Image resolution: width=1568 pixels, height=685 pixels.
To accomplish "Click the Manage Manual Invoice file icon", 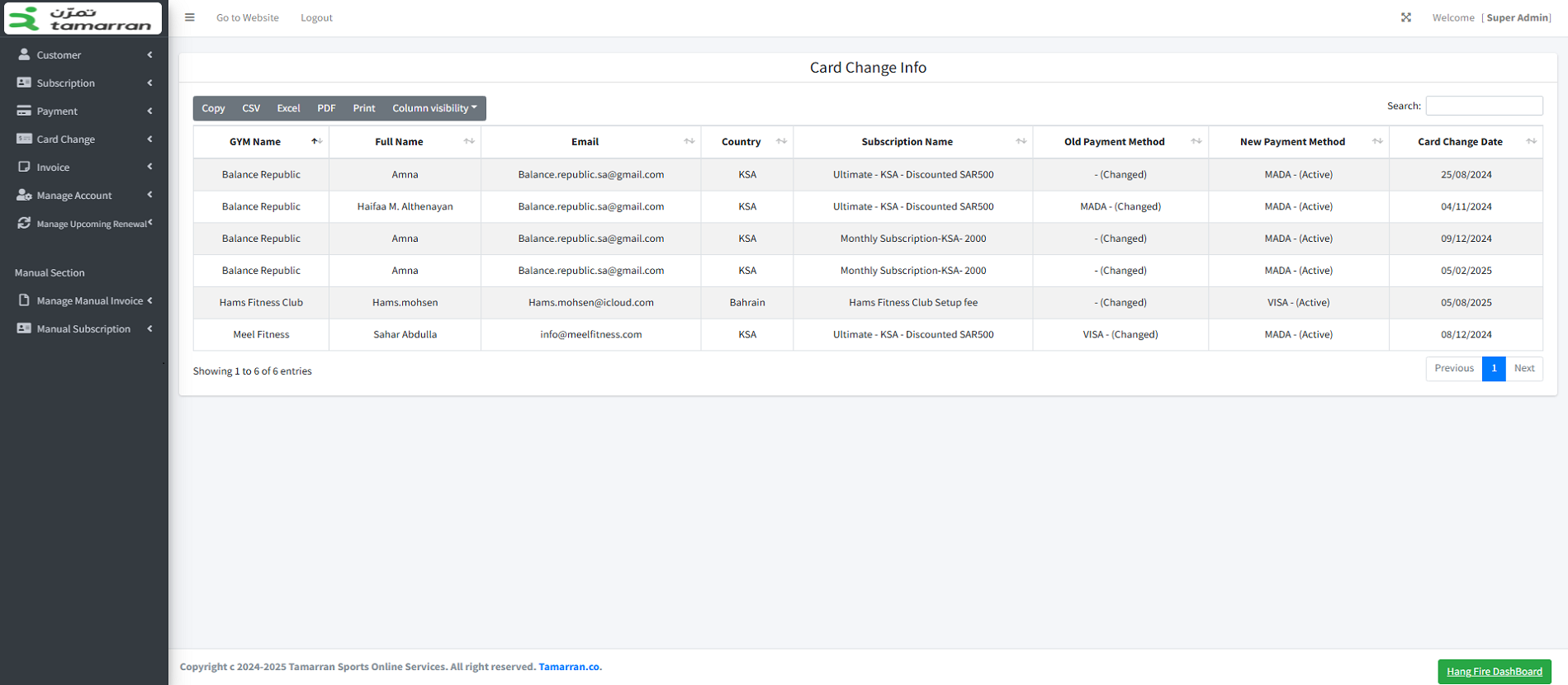I will pyautogui.click(x=24, y=300).
